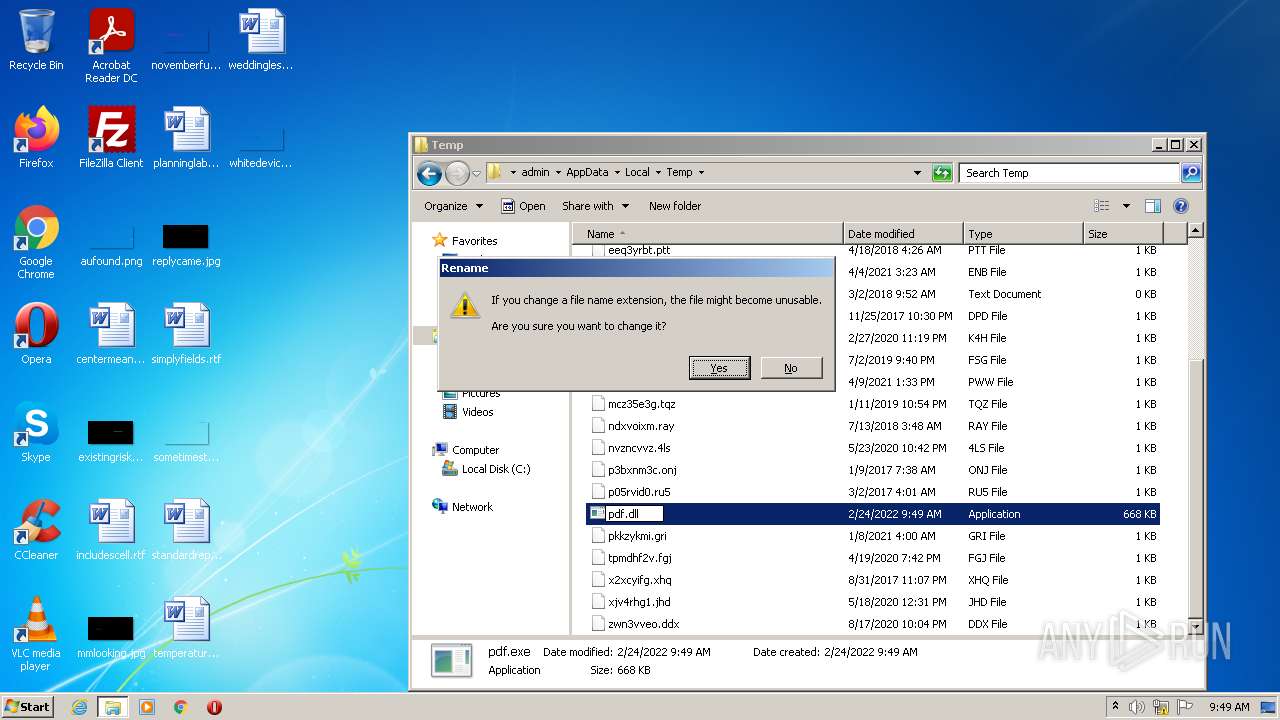Click admin breadcrumb in address bar

tap(535, 173)
